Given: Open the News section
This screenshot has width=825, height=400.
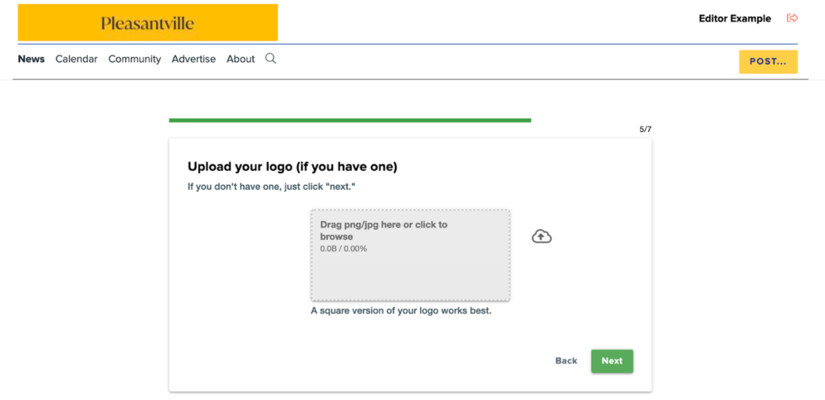Looking at the screenshot, I should [x=31, y=59].
